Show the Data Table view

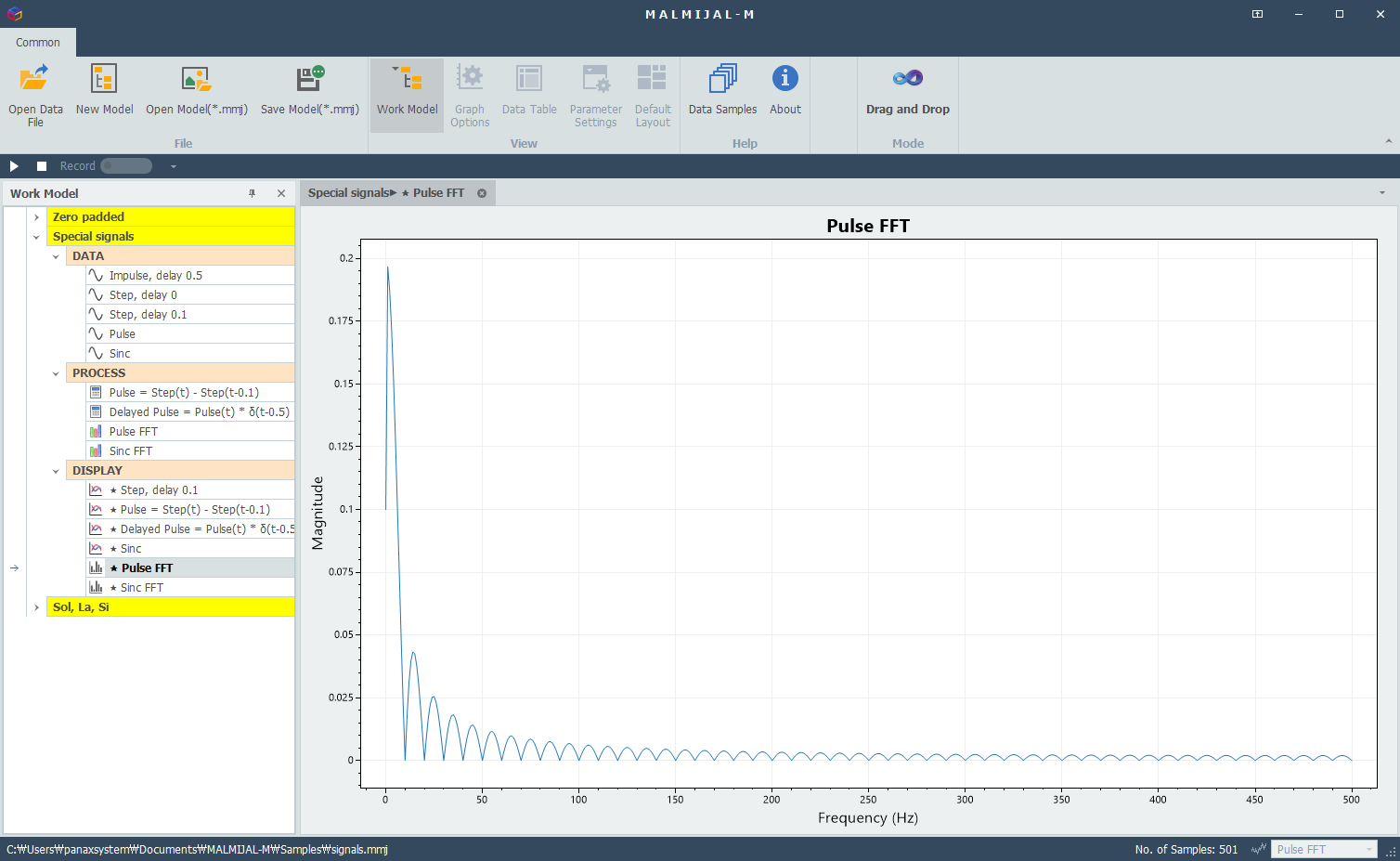(529, 90)
